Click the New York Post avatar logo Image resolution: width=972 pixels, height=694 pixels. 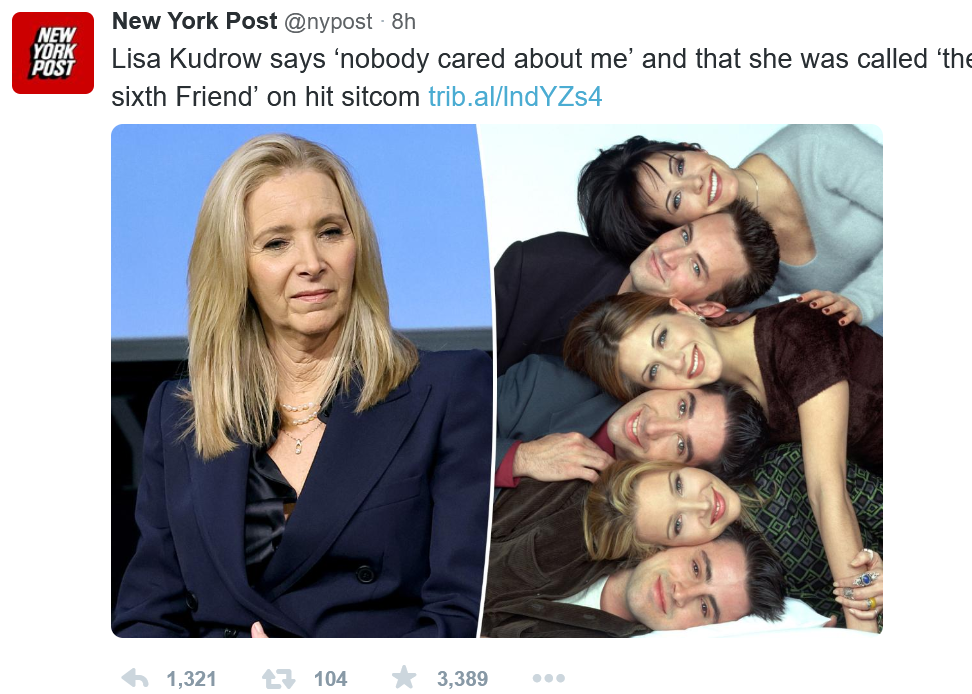53,53
